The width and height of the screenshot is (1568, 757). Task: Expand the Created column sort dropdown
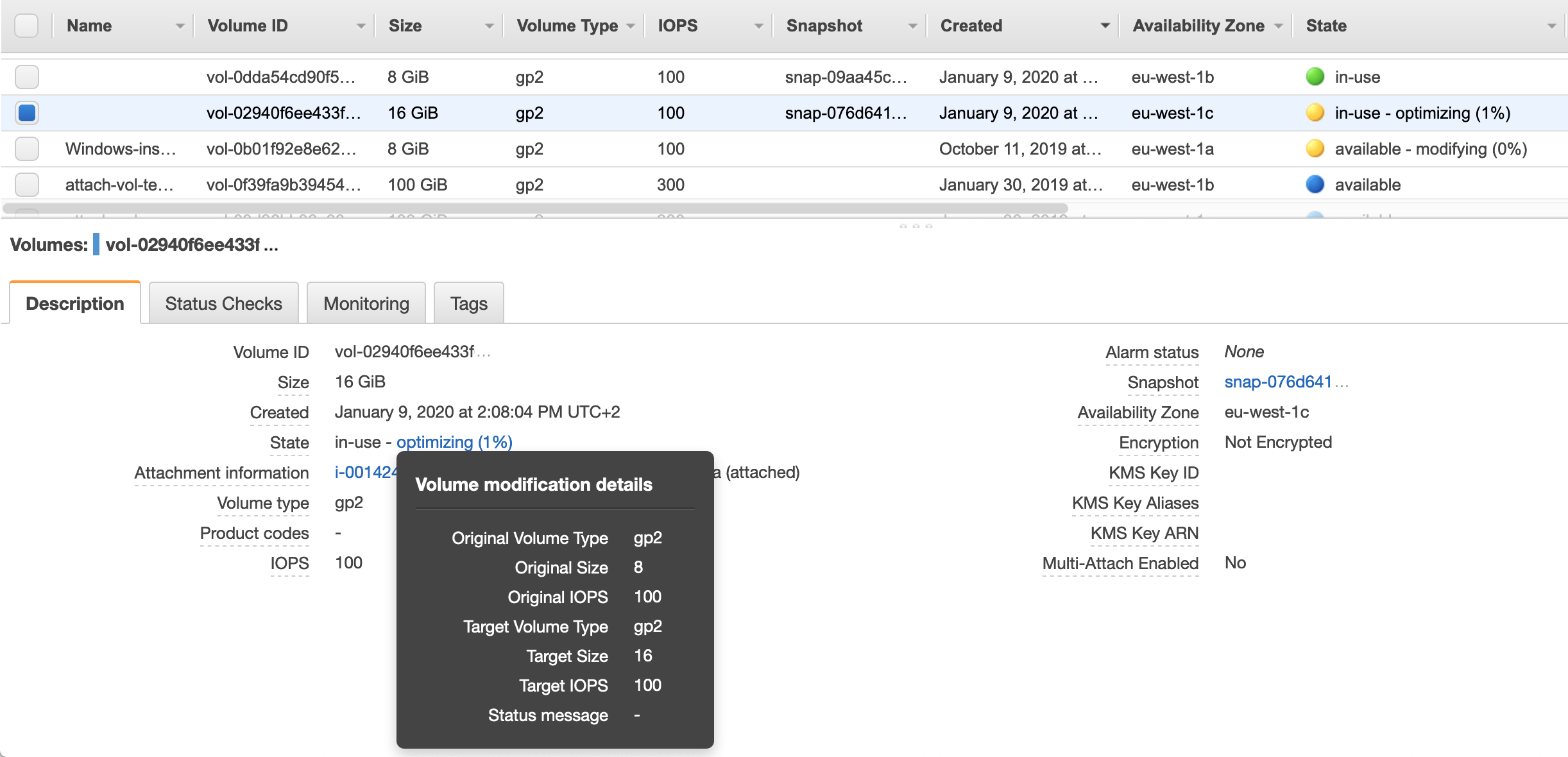tap(1105, 26)
